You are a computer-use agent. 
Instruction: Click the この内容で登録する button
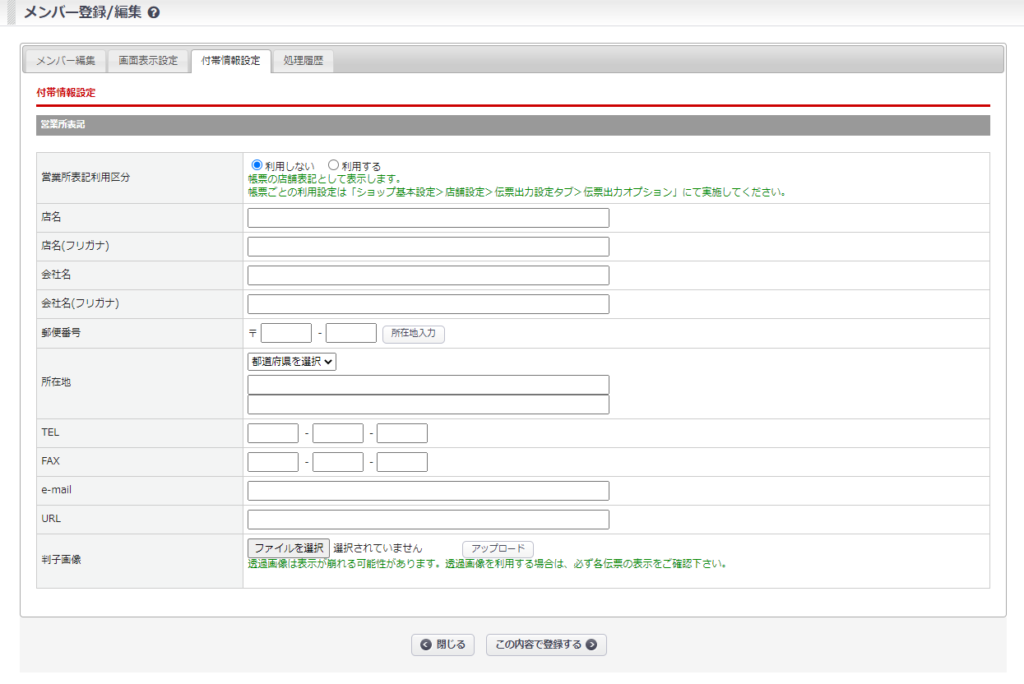point(546,645)
